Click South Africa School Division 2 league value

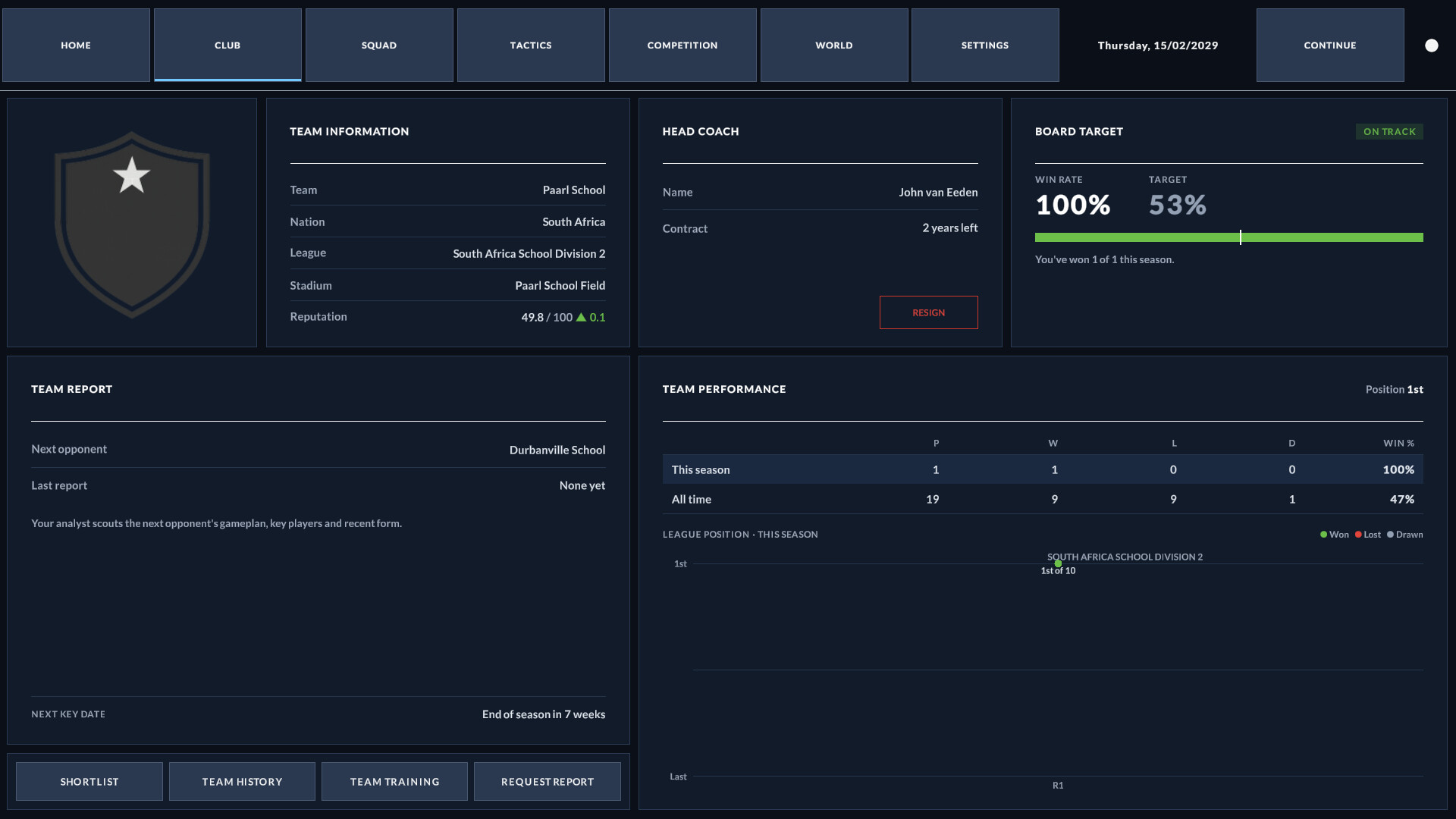[x=529, y=254]
